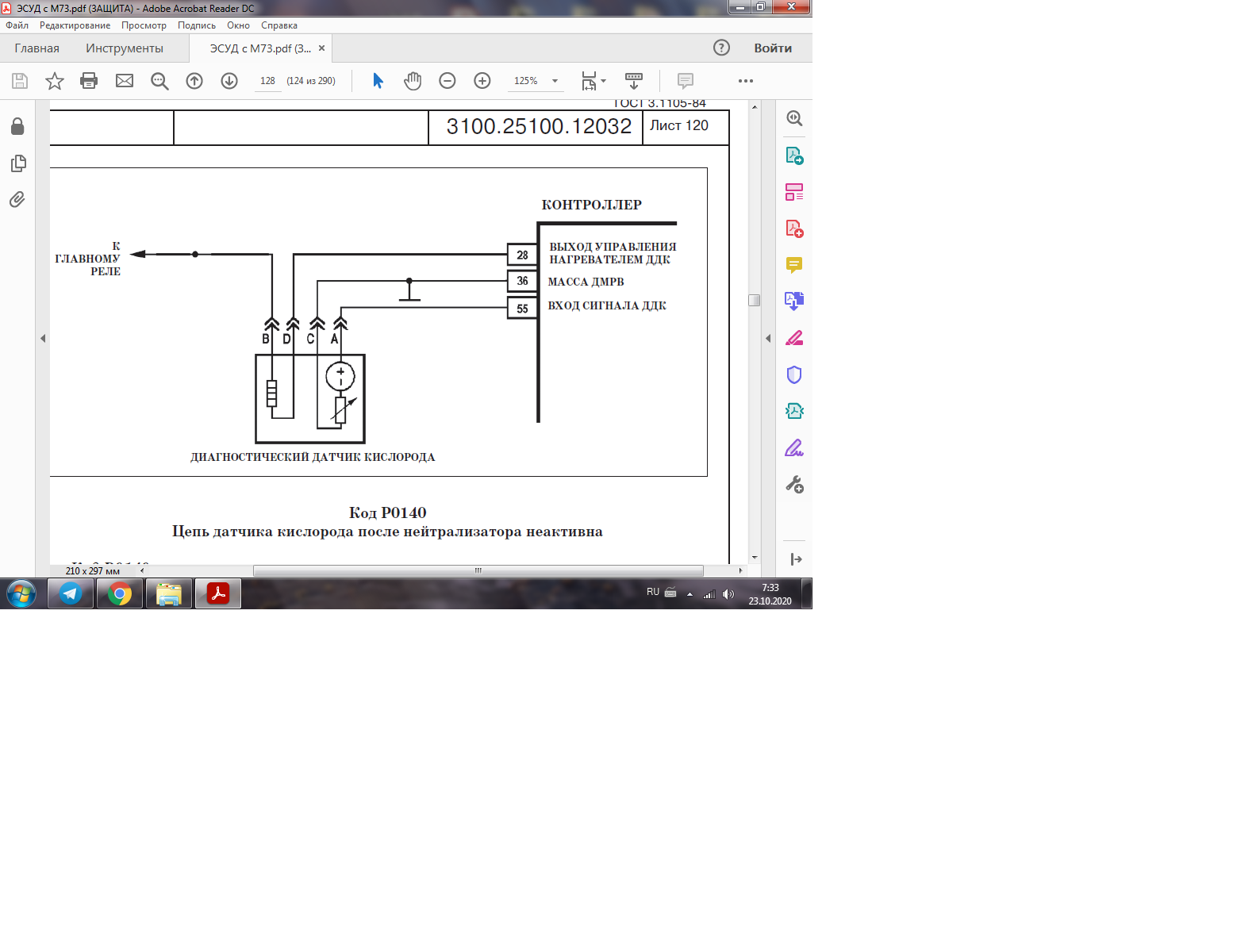Open the Windows Start button
Screen dimensions: 1260x952
pos(21,593)
